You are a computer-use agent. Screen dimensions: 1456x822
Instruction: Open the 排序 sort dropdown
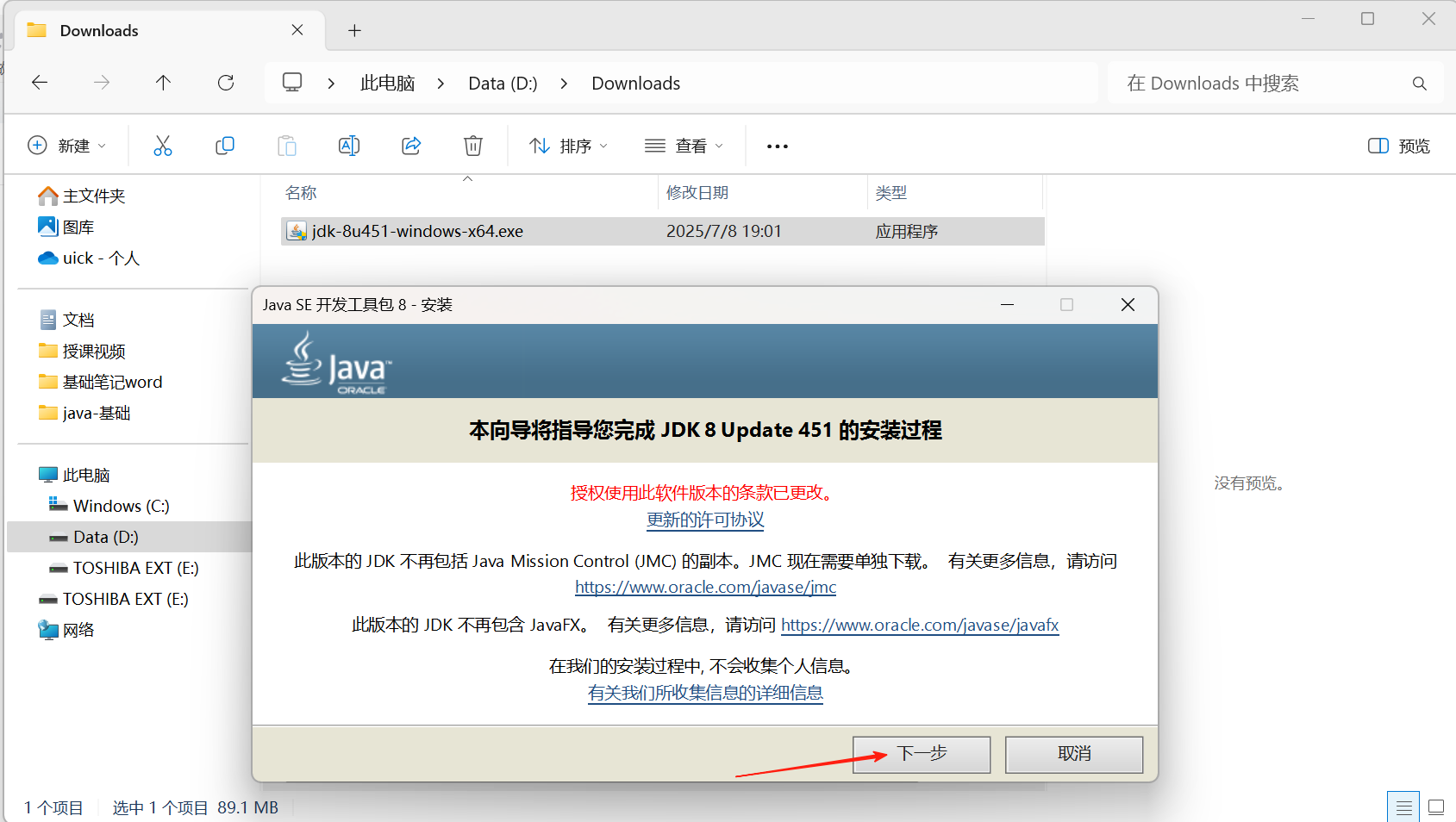coord(567,145)
